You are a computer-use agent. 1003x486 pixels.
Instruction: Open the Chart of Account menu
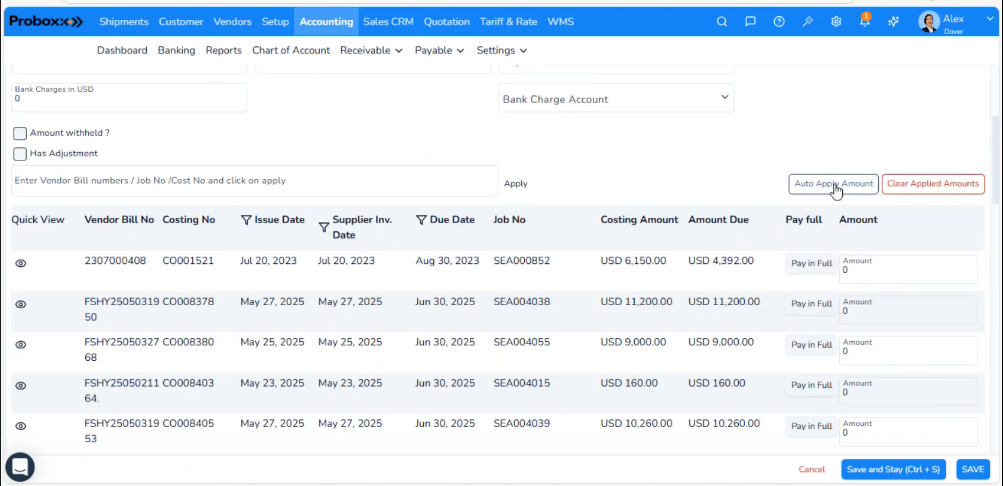pyautogui.click(x=291, y=50)
